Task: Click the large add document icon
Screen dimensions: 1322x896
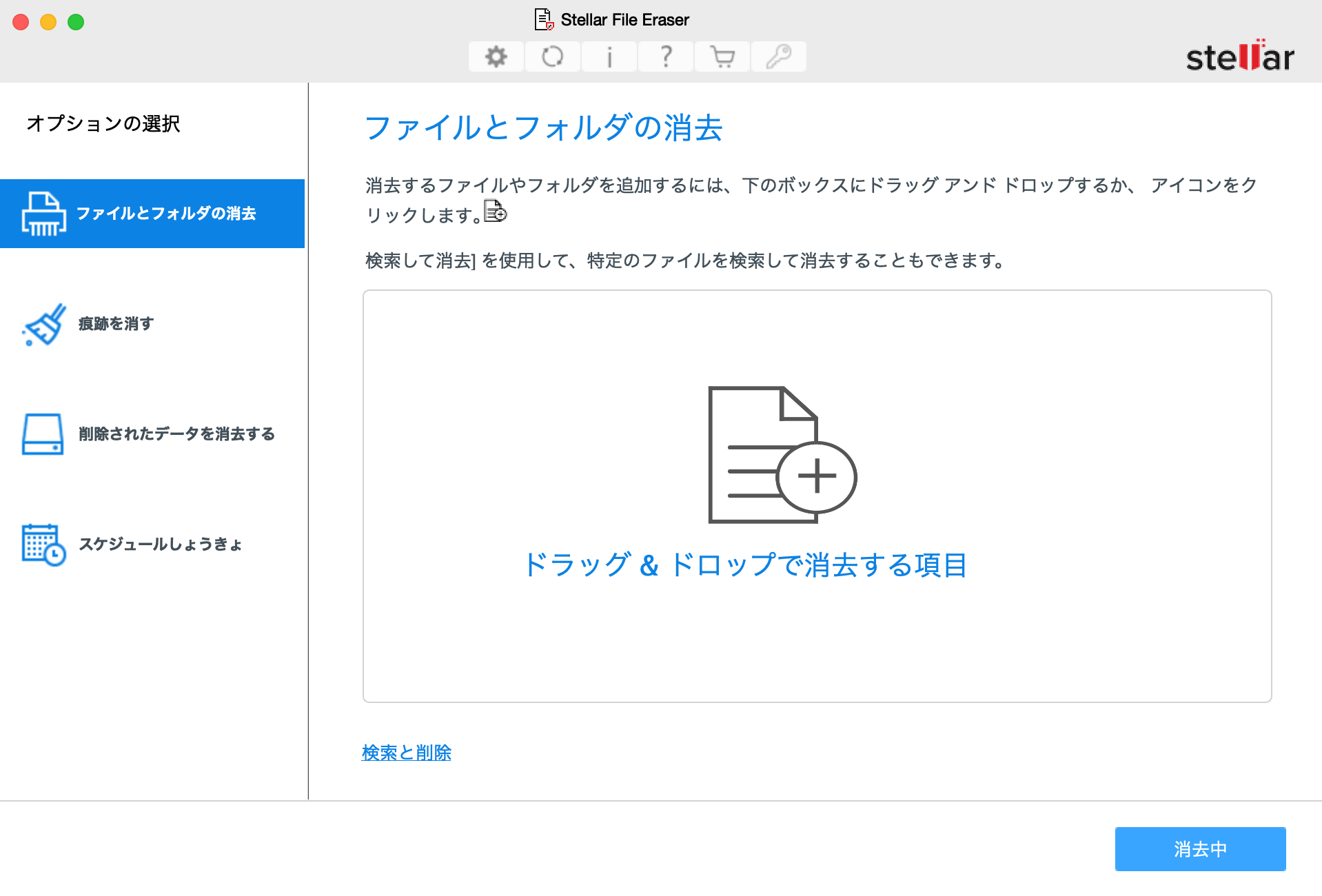Action: [x=782, y=454]
